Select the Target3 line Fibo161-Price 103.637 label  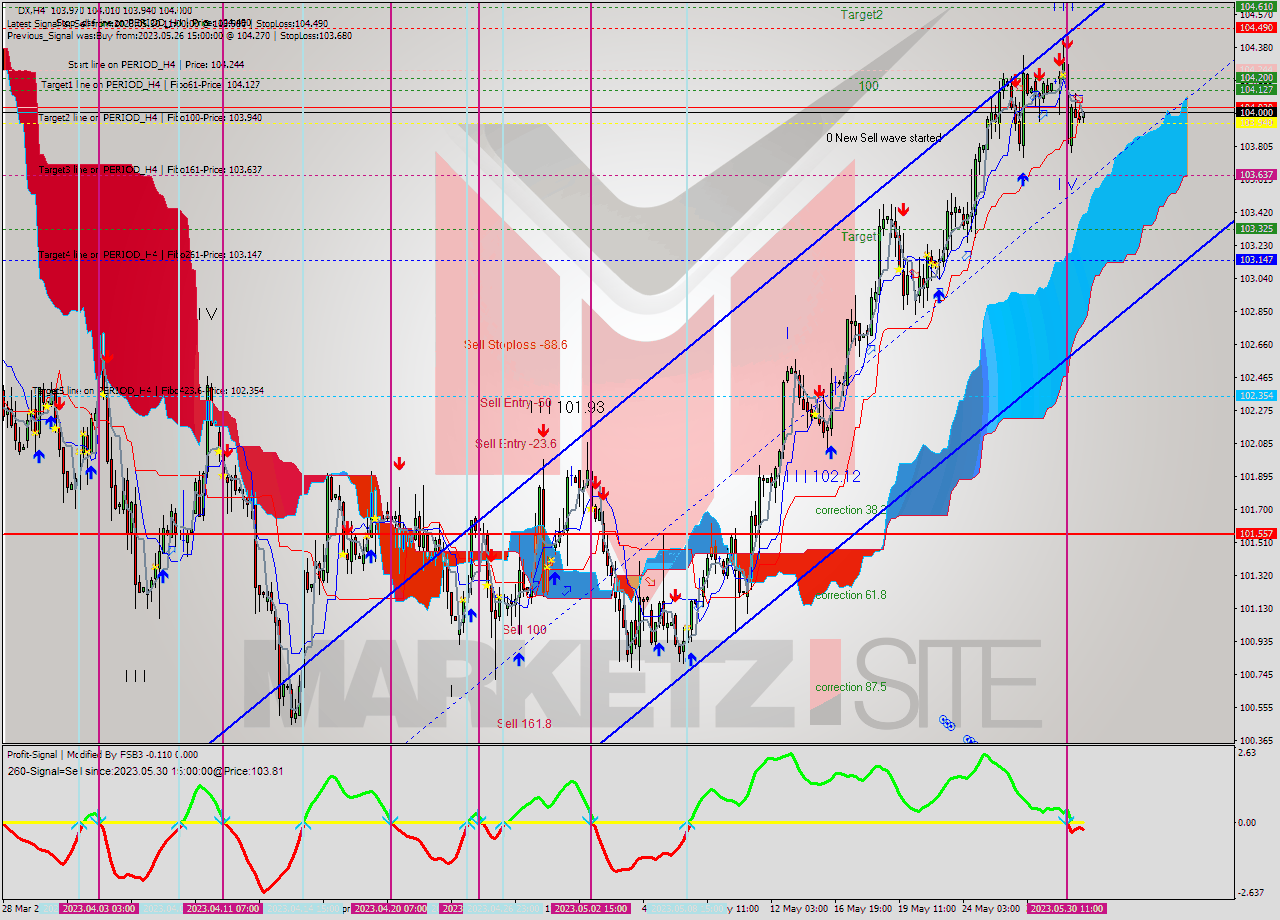(x=150, y=170)
